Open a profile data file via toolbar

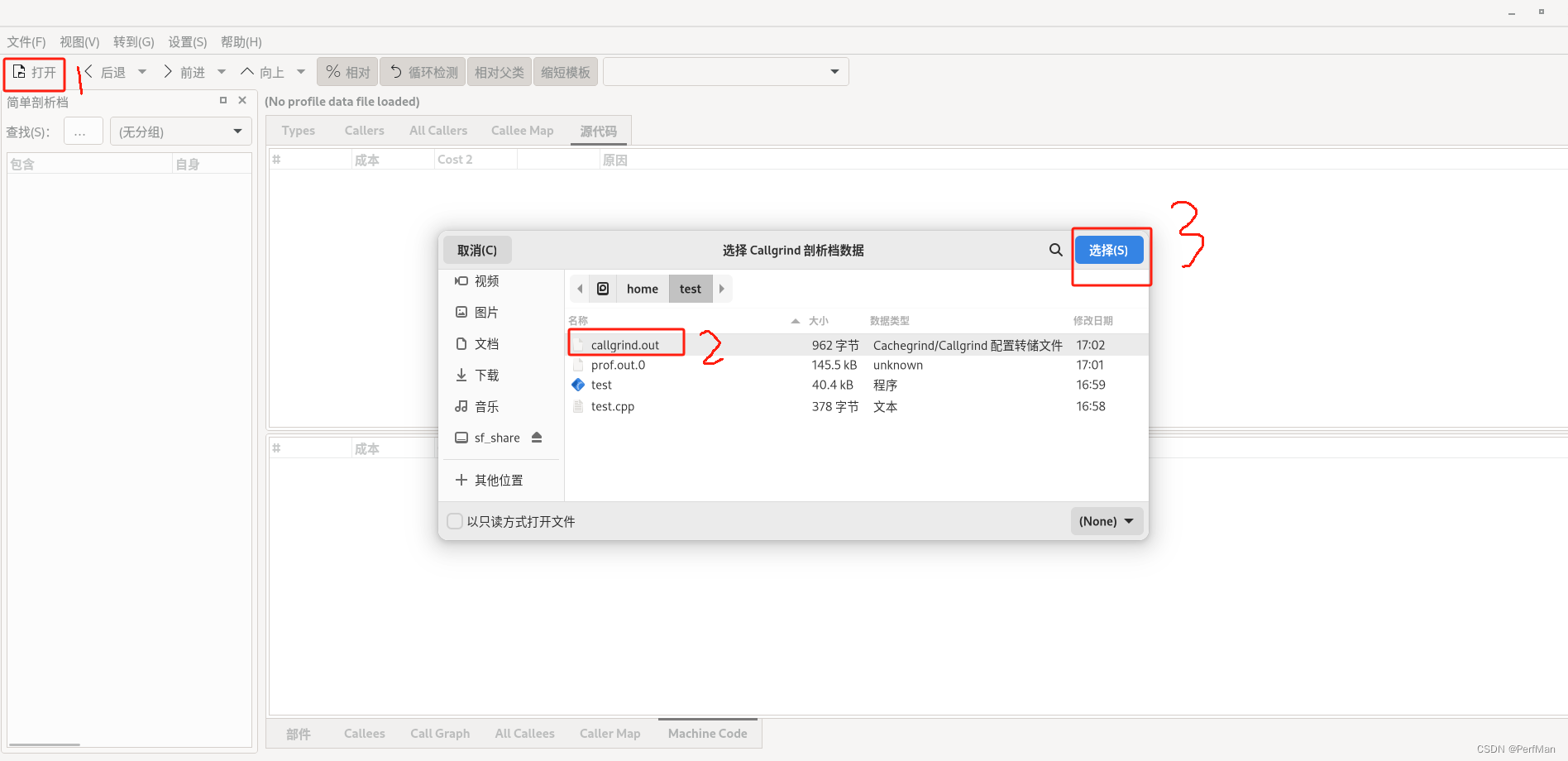tap(34, 74)
